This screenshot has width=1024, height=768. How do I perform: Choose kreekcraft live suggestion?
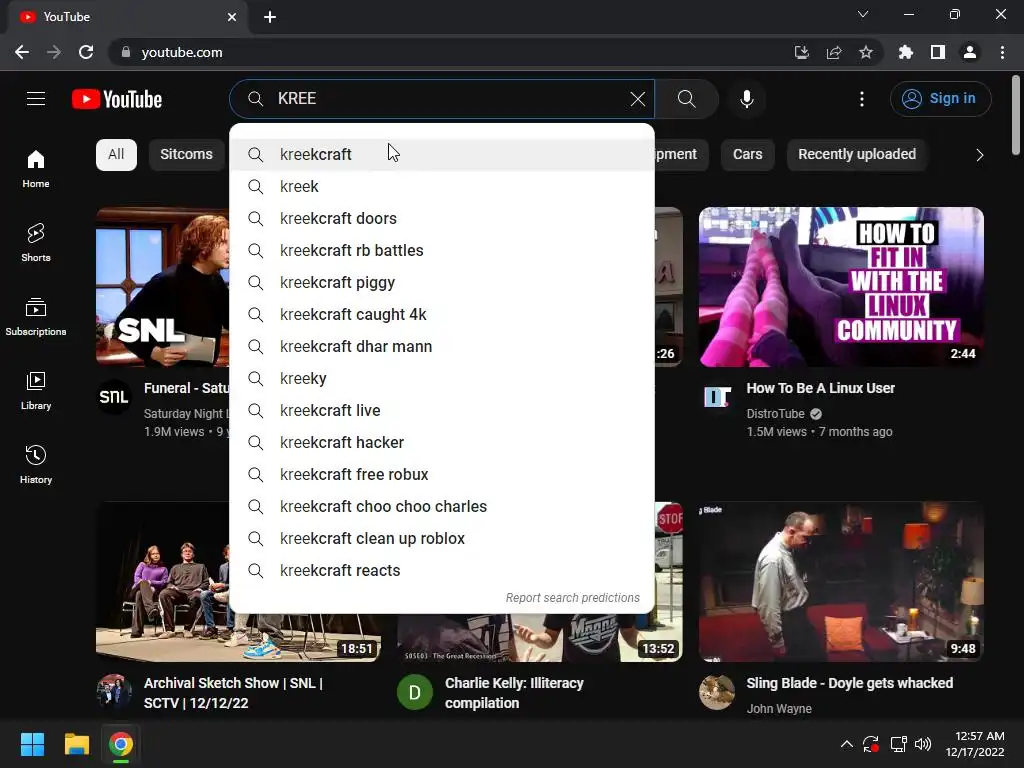pyautogui.click(x=442, y=411)
